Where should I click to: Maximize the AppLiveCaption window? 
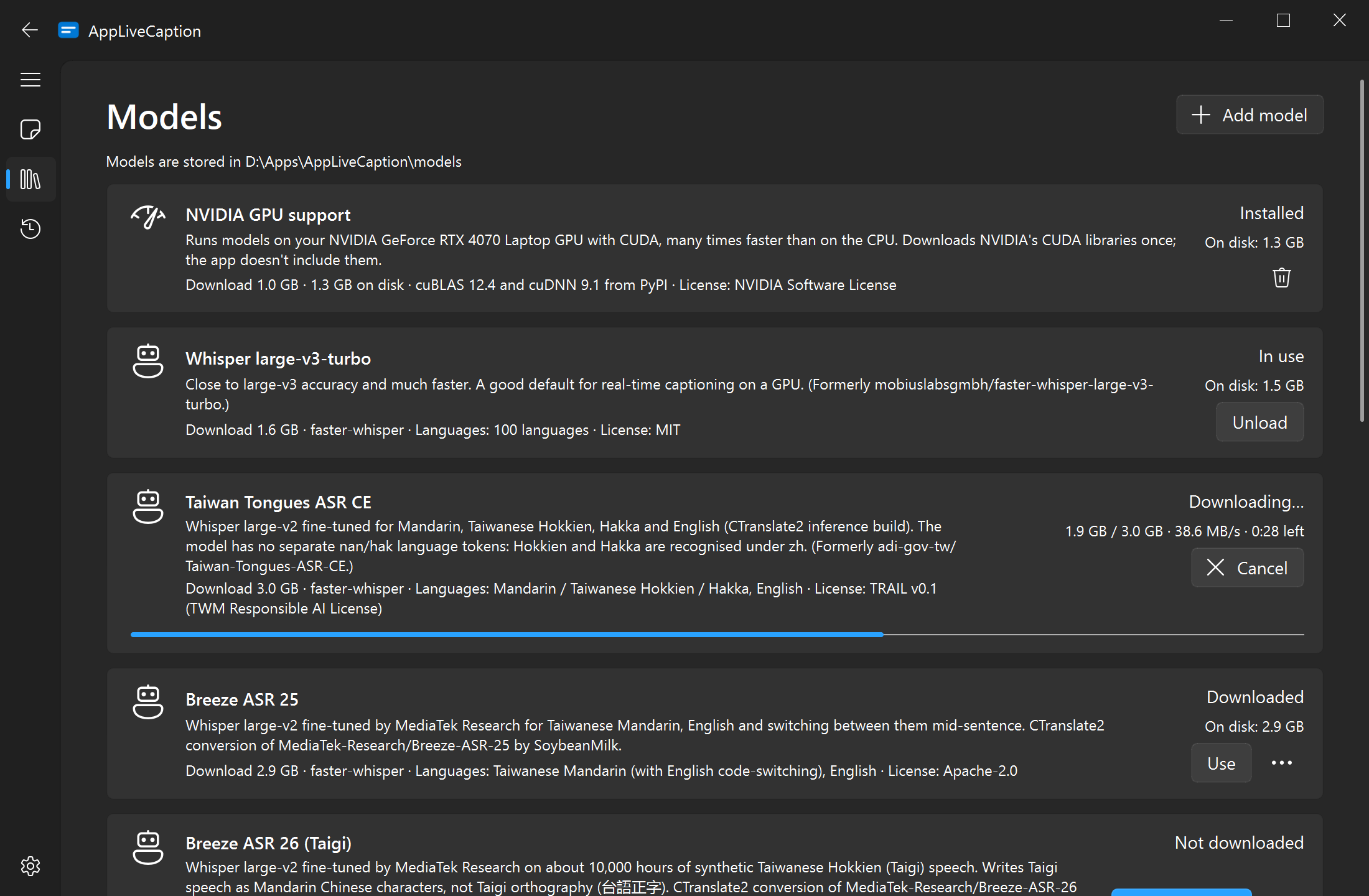(x=1283, y=21)
